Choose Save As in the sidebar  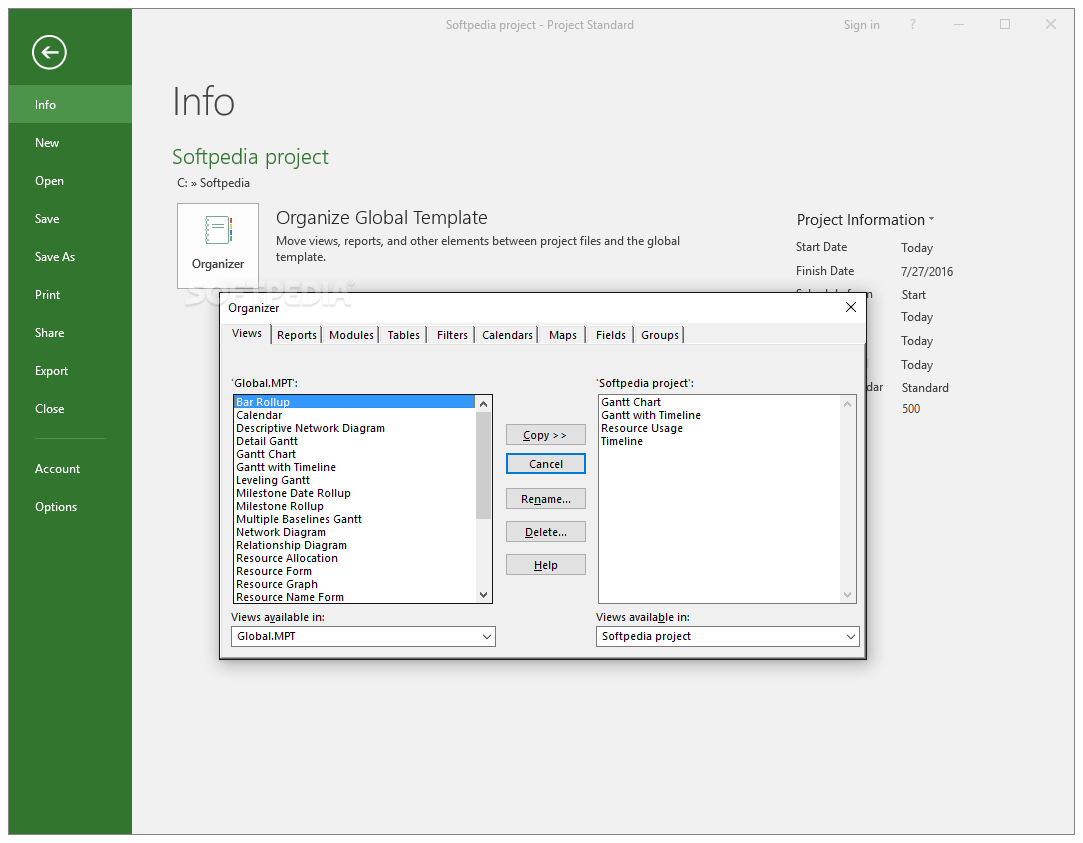click(70, 257)
